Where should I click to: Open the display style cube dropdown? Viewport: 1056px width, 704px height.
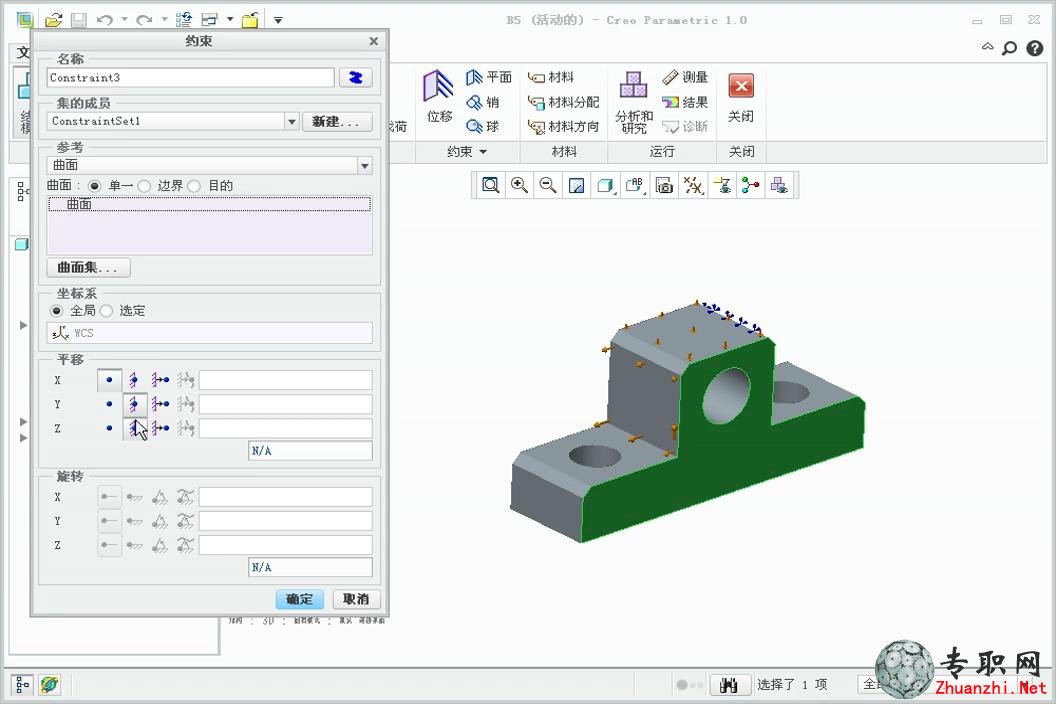coord(605,185)
